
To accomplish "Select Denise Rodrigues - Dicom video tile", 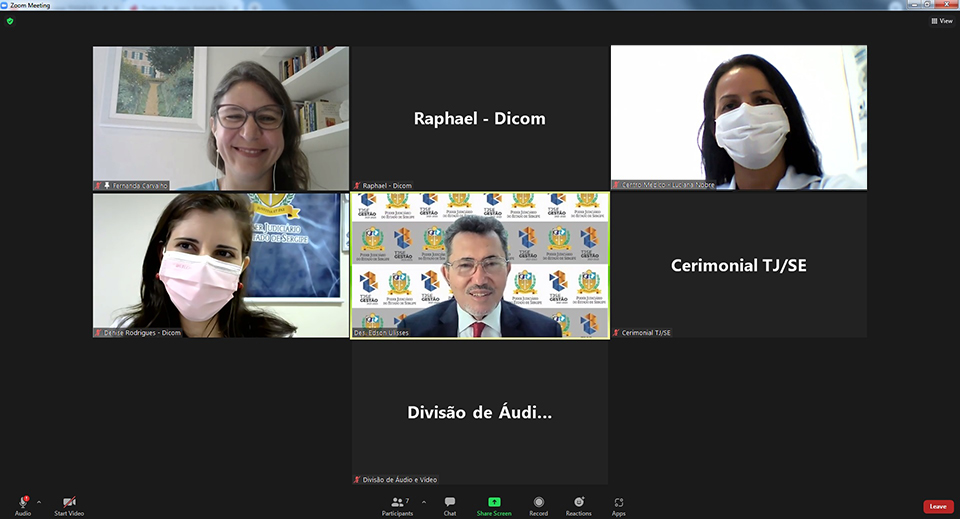I will (221, 265).
